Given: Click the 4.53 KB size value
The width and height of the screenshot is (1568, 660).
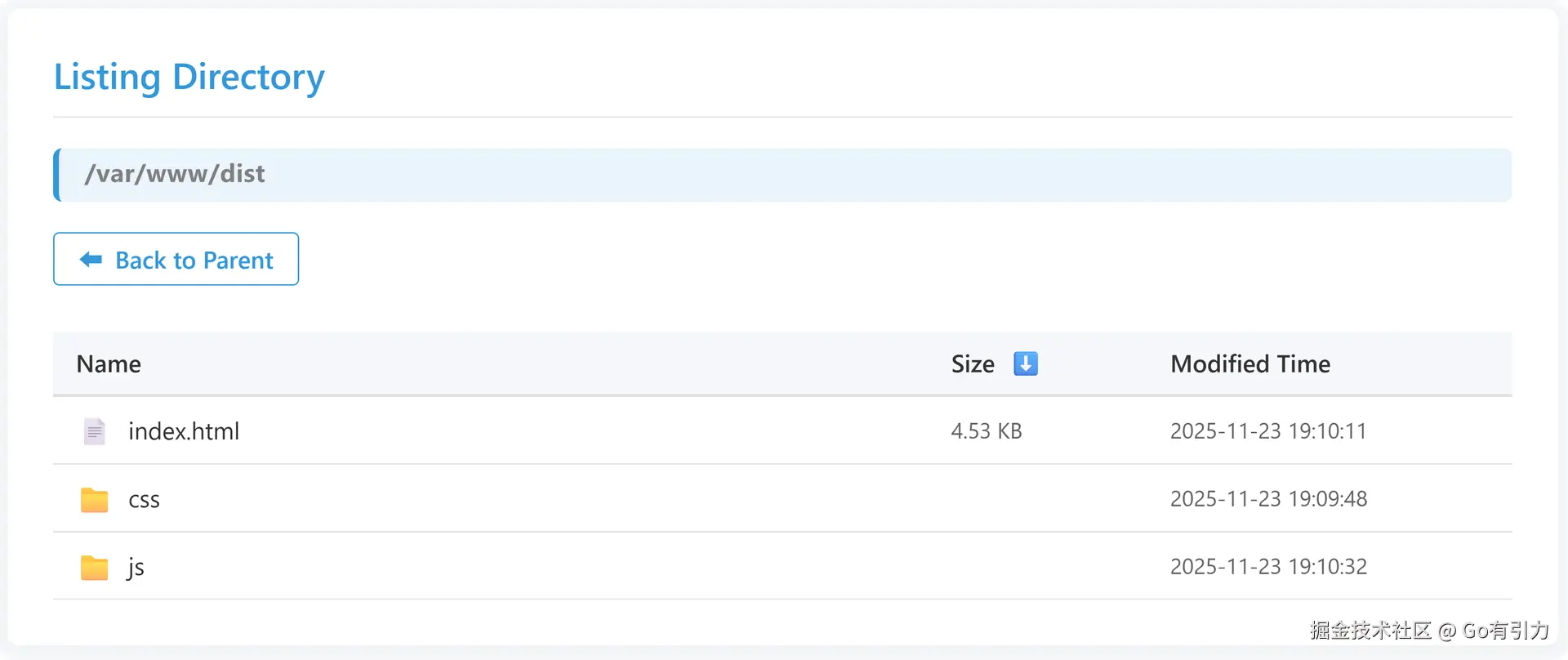Looking at the screenshot, I should pyautogui.click(x=987, y=431).
